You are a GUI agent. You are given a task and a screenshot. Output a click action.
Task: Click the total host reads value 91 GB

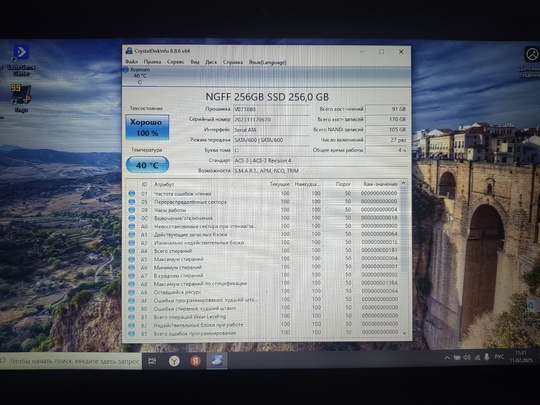[386, 109]
